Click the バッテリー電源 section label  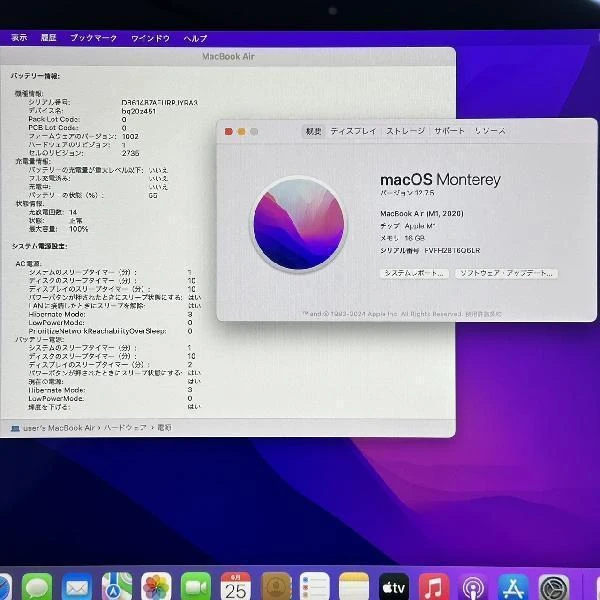(39, 340)
